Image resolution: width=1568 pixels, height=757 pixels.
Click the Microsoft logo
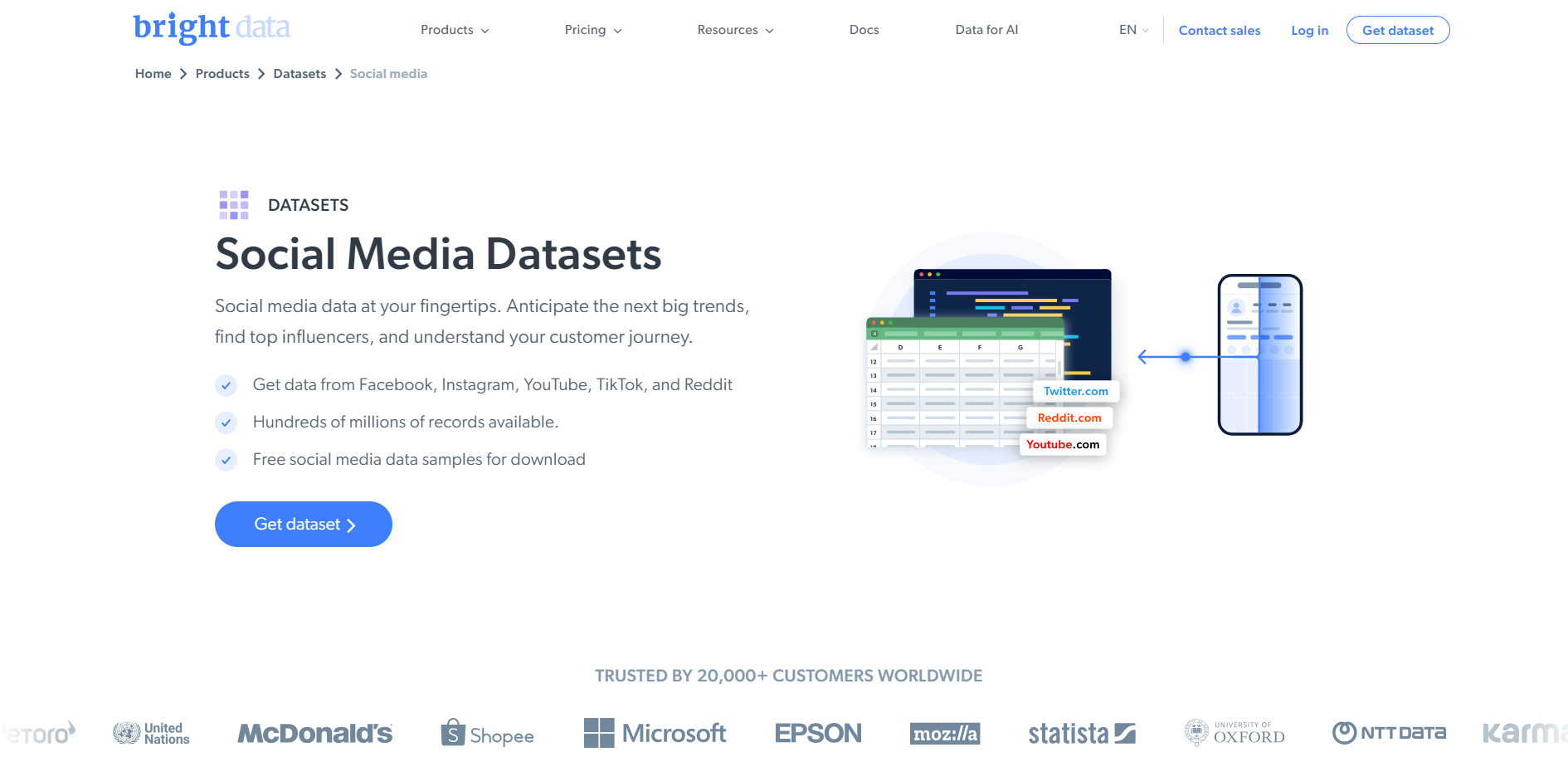coord(655,733)
